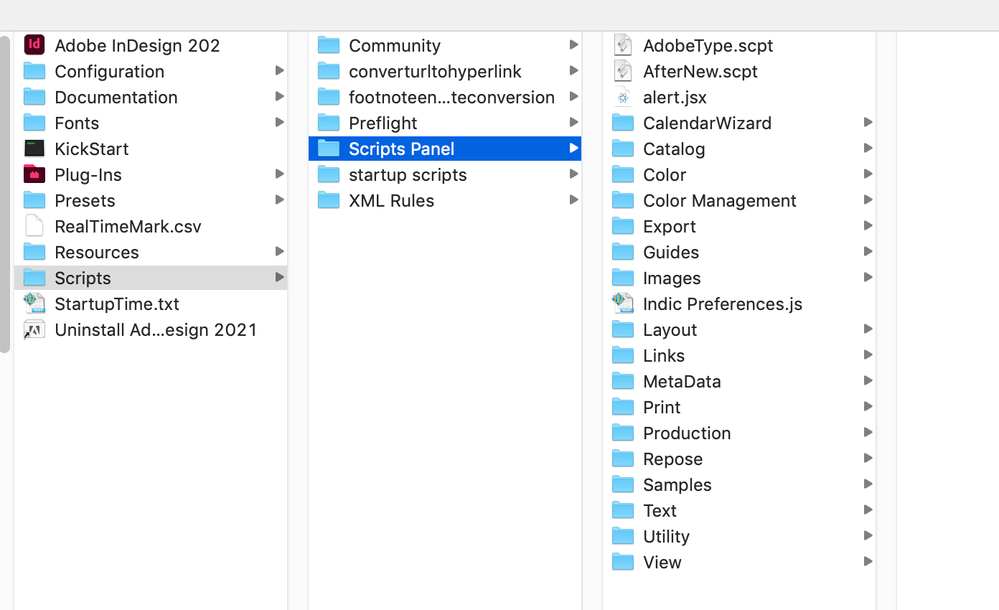Screen dimensions: 999x610
Task: Open the Images folder row
Action: tap(739, 277)
